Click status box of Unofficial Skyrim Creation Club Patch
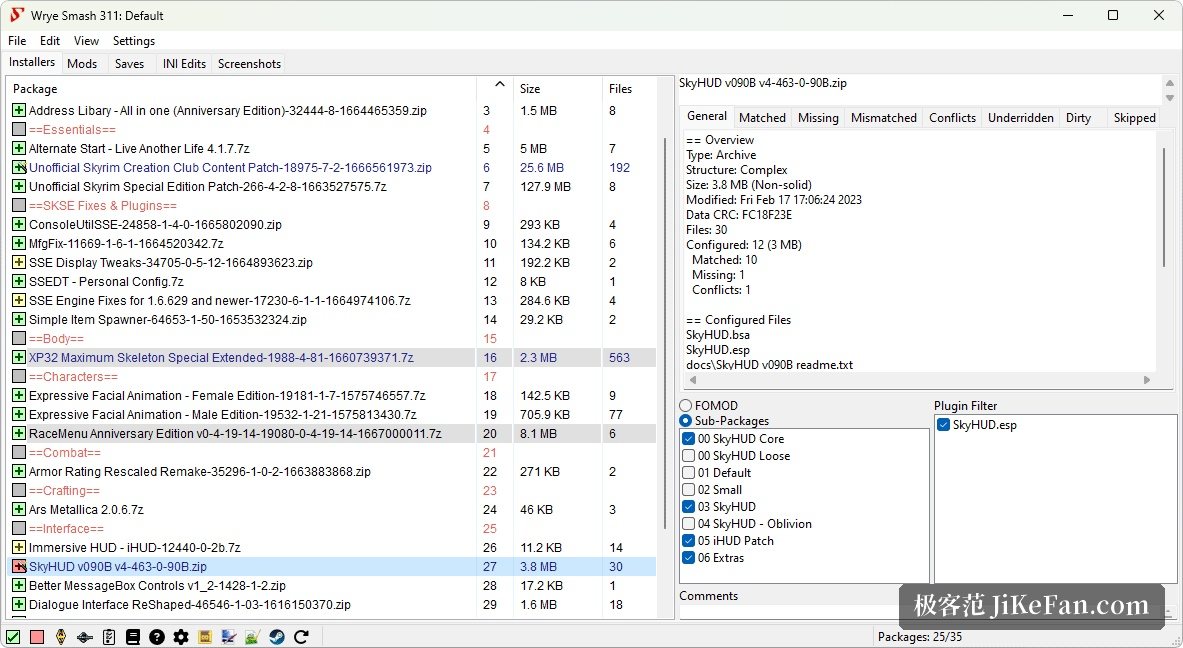The height and width of the screenshot is (648, 1183). [x=20, y=167]
